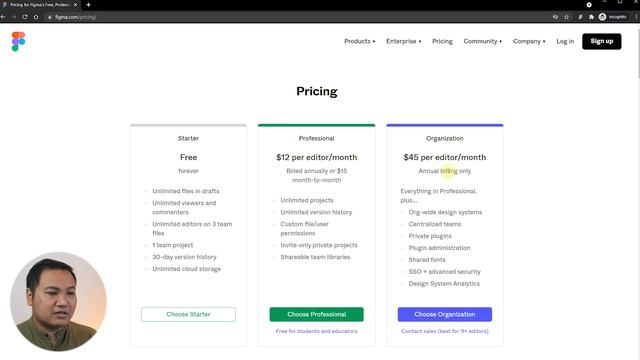Click the 'Free' Starter price text
Image resolution: width=640 pixels, height=360 pixels.
coord(188,157)
